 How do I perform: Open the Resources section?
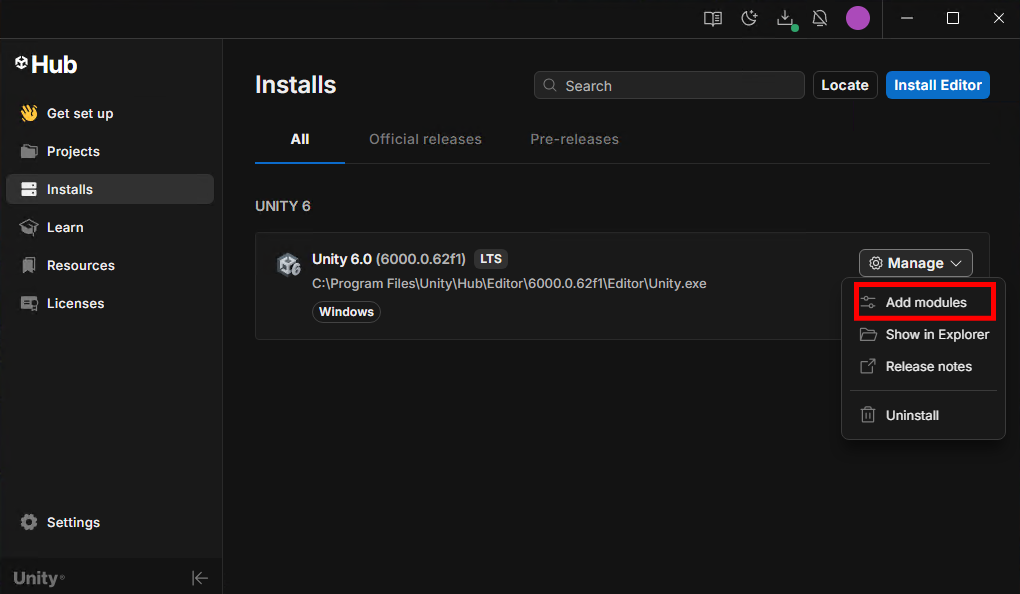click(x=80, y=266)
